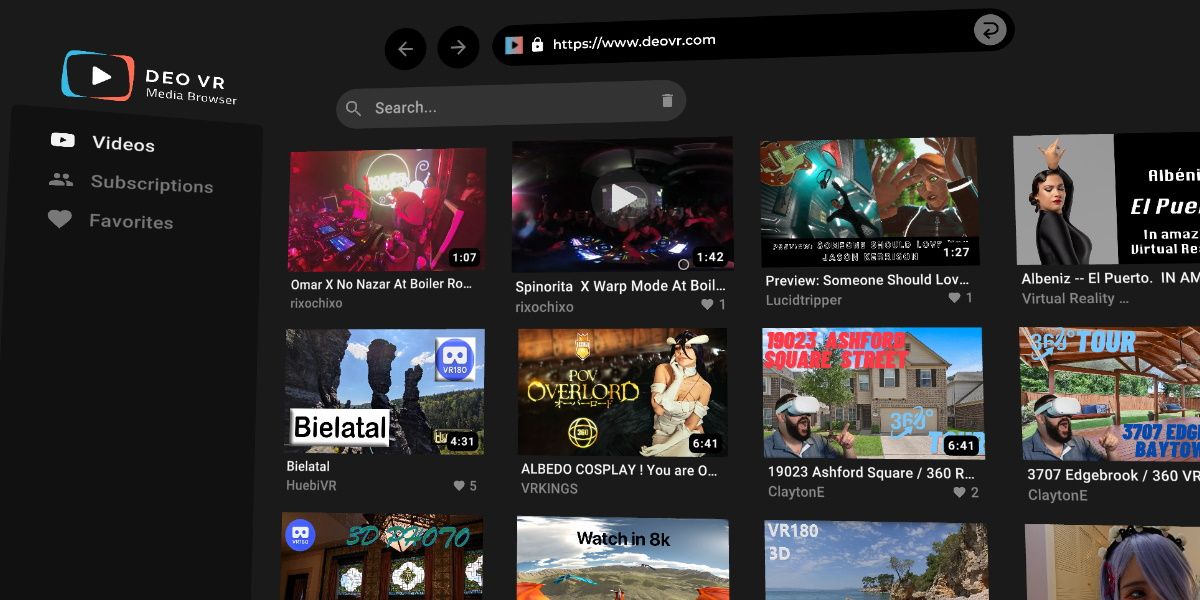Click the 6:41 badge on 19023 Ashford video
The image size is (1200, 600).
click(960, 445)
